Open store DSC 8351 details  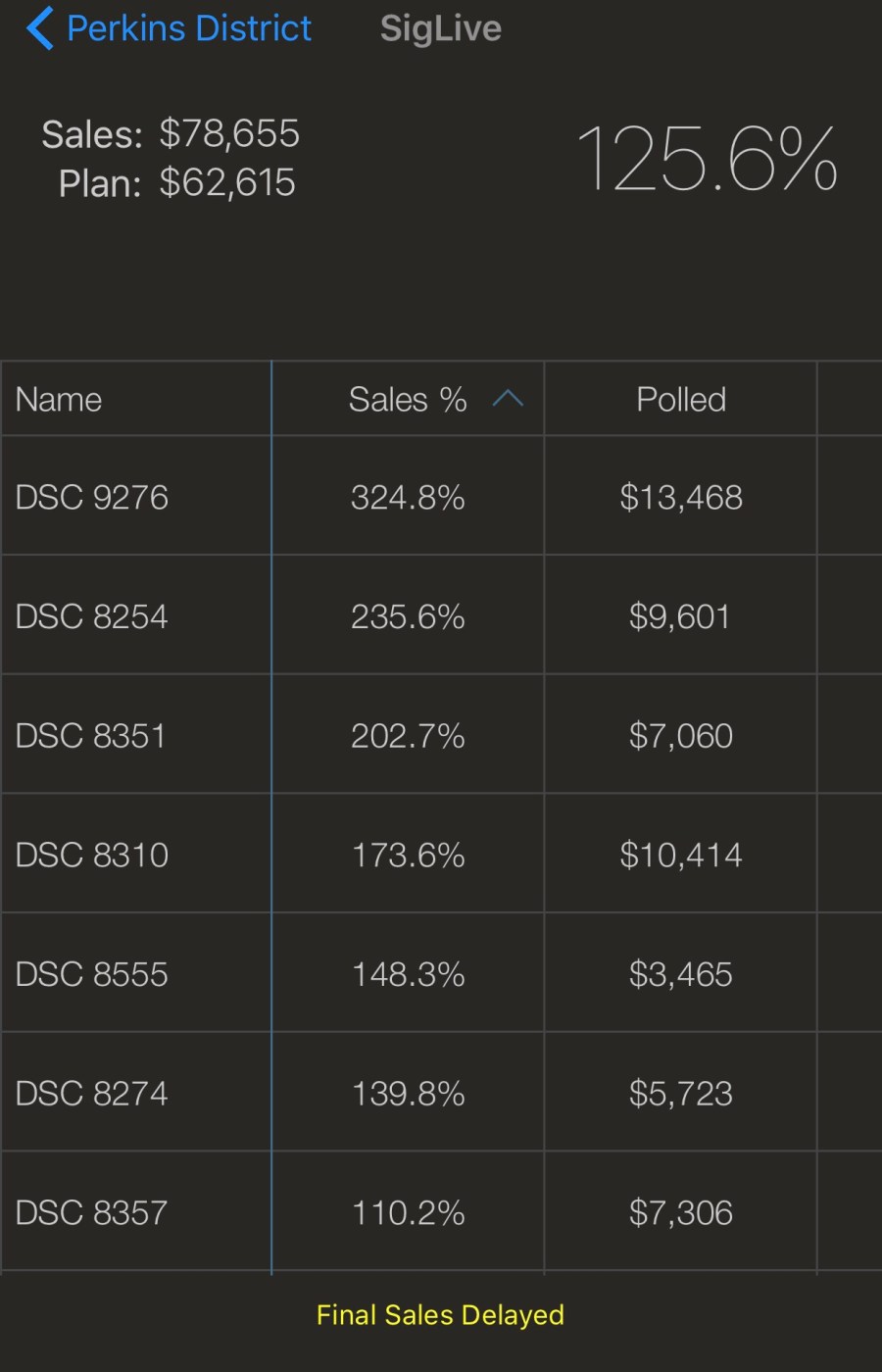[91, 736]
